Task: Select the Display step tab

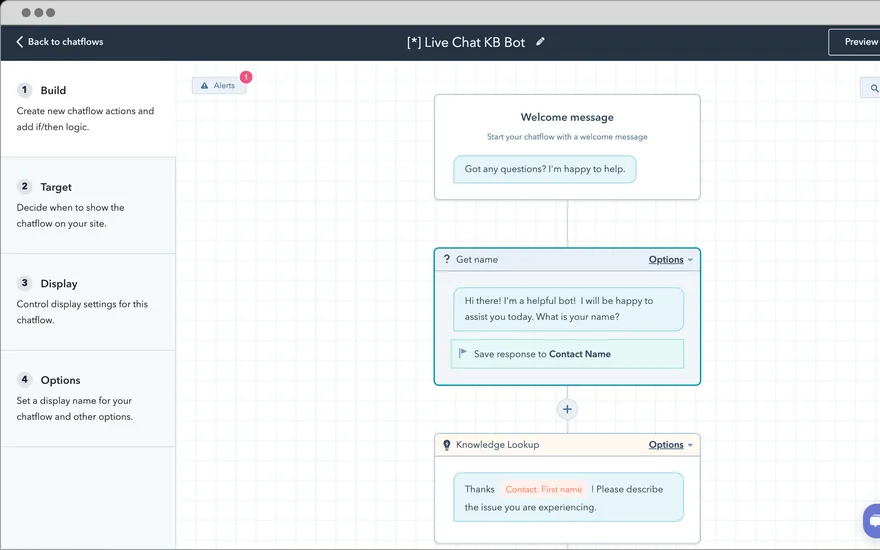Action: (88, 302)
